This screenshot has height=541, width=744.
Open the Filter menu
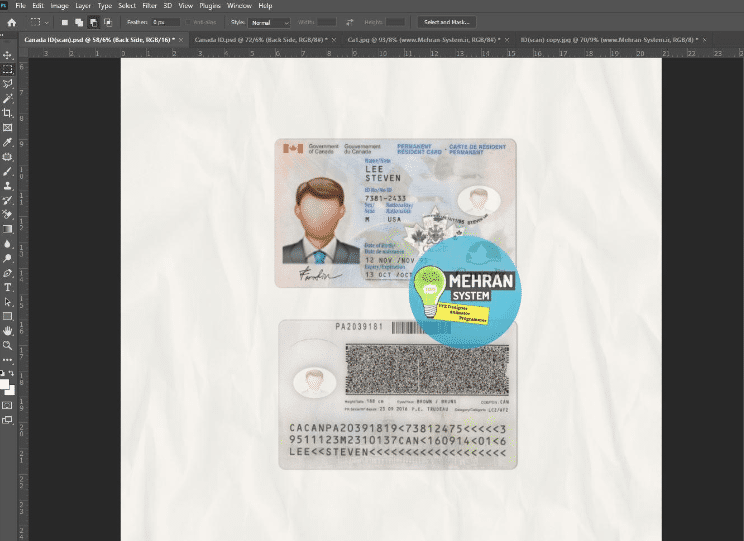(x=149, y=6)
